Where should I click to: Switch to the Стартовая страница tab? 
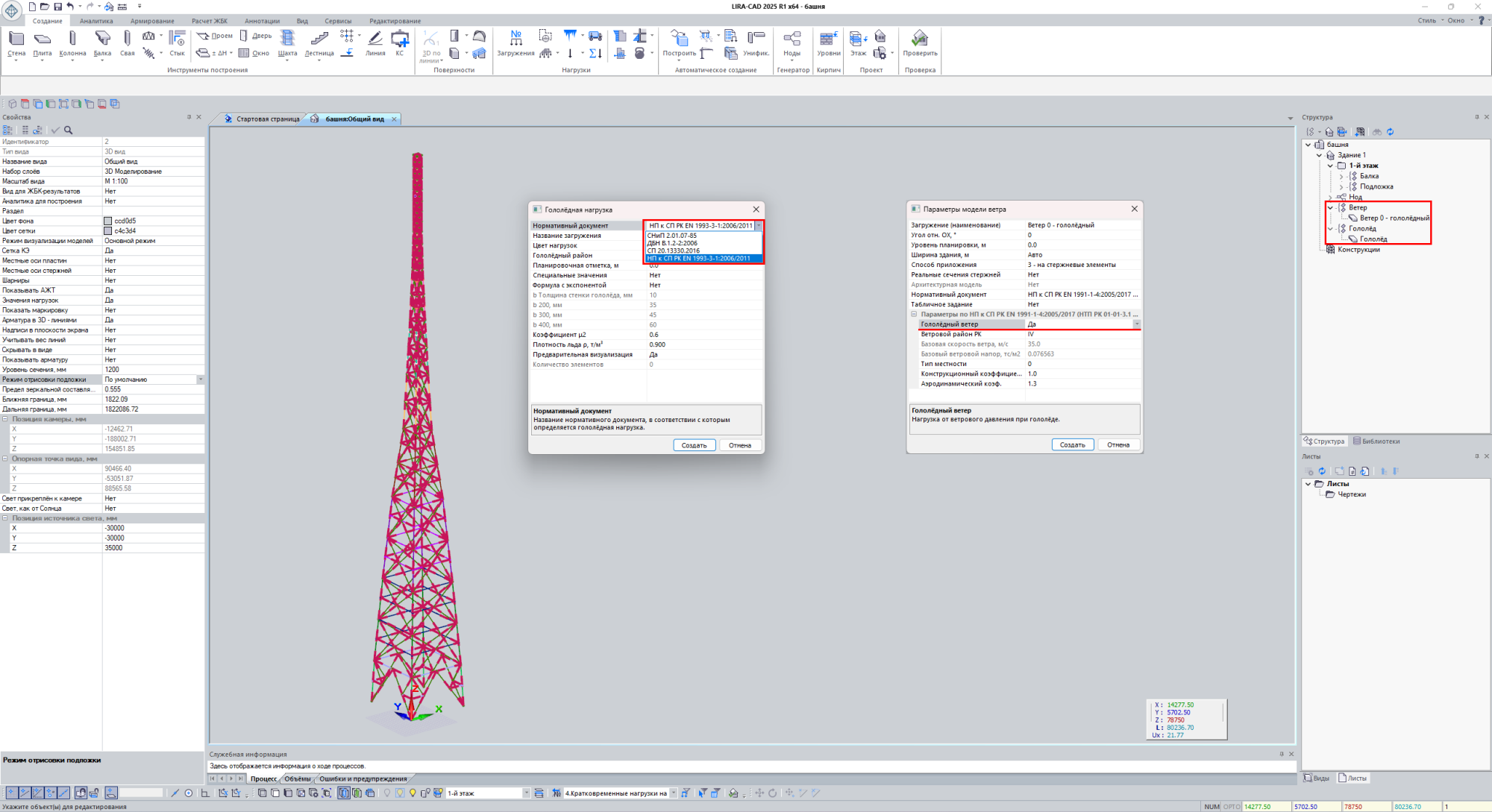click(x=267, y=119)
